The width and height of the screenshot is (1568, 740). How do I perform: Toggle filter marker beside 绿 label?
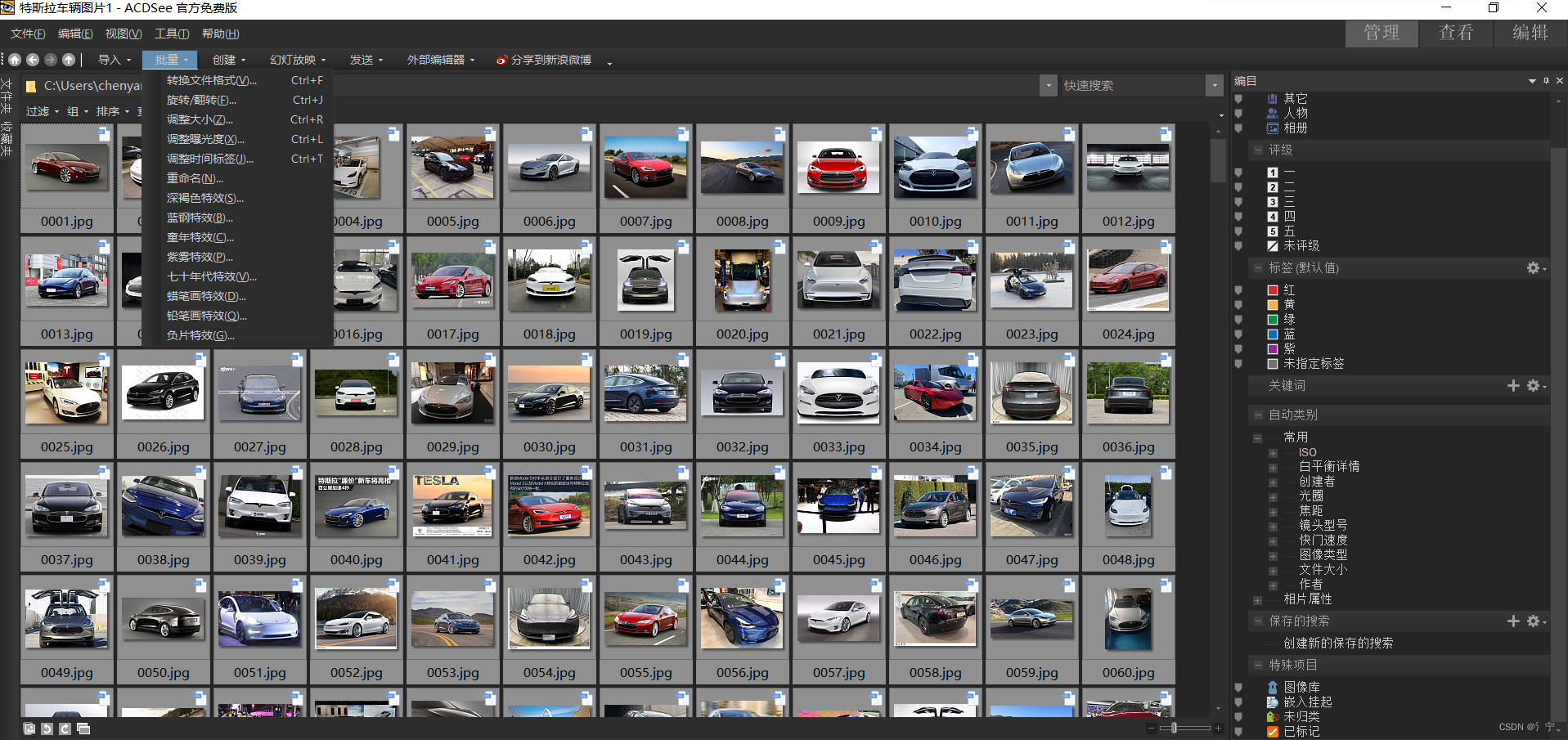(x=1238, y=320)
